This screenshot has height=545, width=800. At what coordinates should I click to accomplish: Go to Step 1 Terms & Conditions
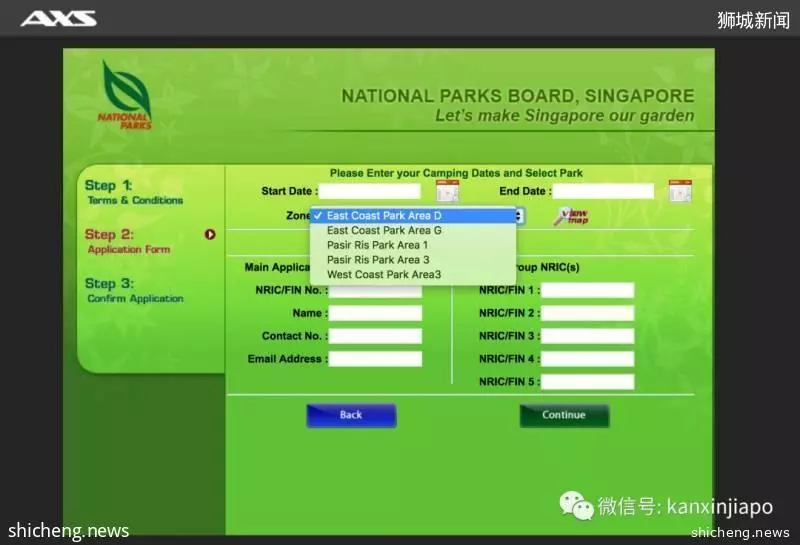pos(134,192)
